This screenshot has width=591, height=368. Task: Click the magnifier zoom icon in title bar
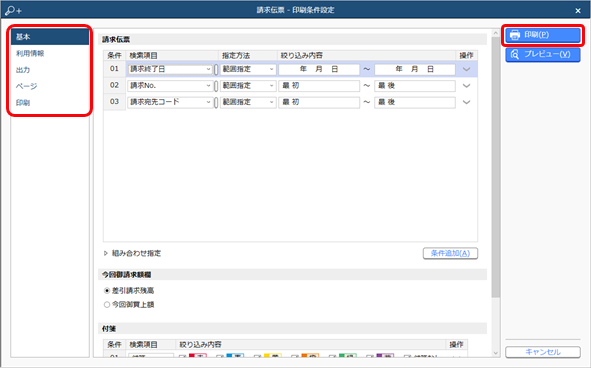(14, 10)
